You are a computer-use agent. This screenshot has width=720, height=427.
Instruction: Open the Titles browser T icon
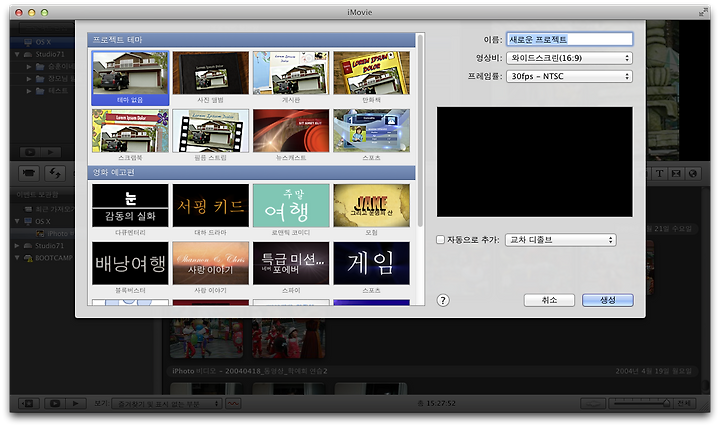(x=659, y=174)
